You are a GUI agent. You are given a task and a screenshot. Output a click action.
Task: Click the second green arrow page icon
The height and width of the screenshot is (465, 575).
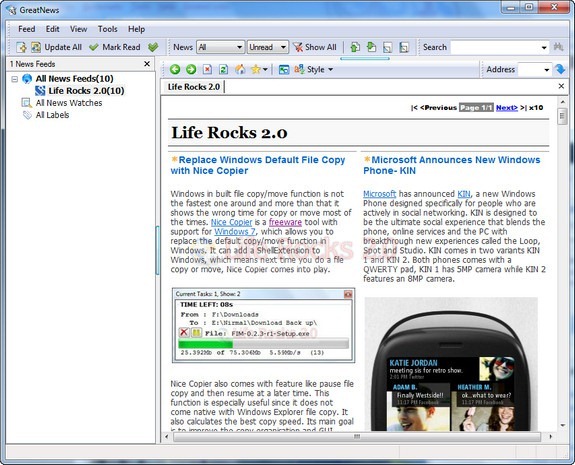point(371,47)
